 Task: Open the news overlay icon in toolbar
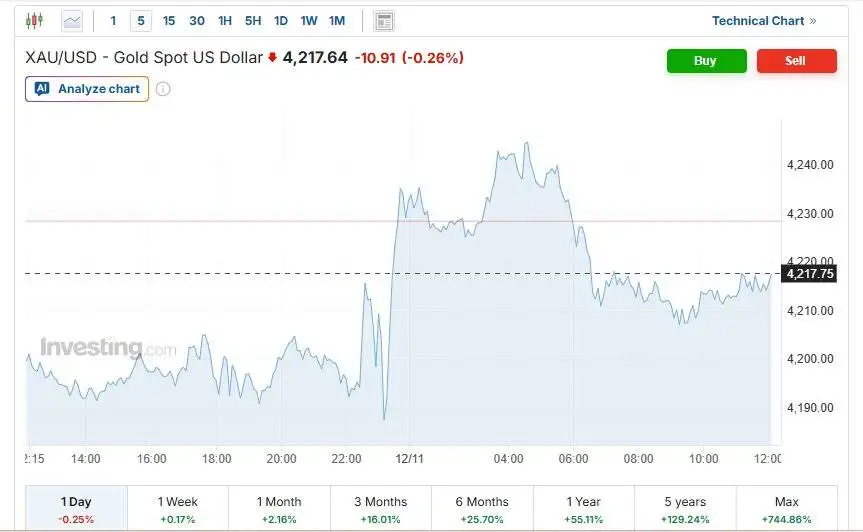384,21
